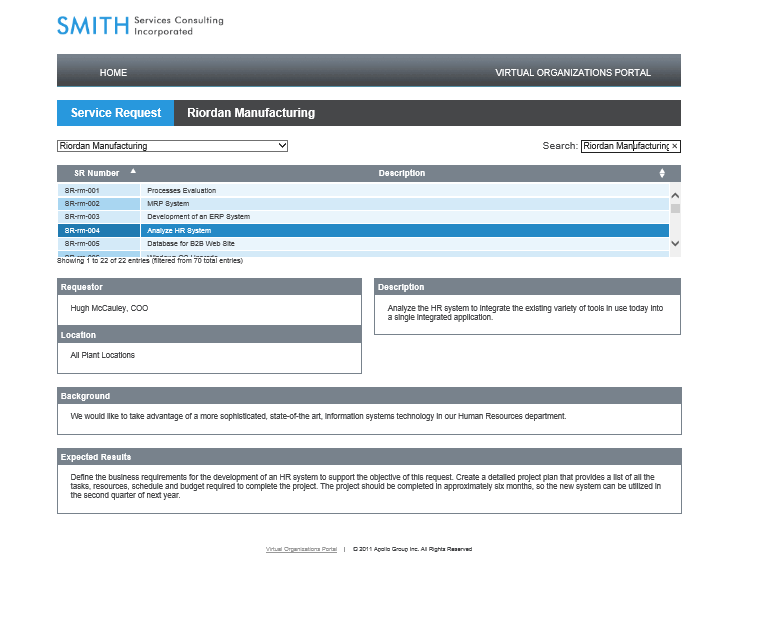Select row SR-rm-001

point(99,191)
